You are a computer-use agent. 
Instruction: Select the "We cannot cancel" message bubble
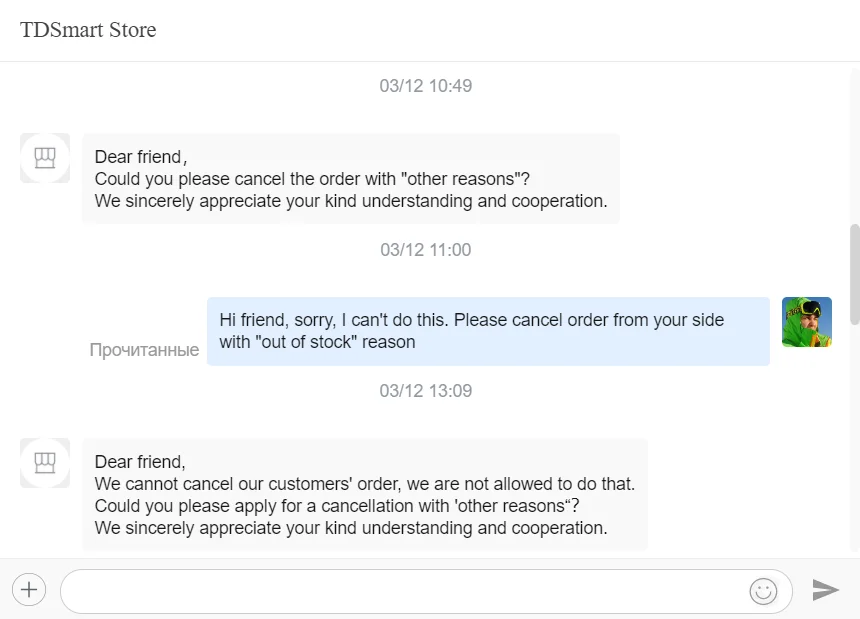coord(365,495)
